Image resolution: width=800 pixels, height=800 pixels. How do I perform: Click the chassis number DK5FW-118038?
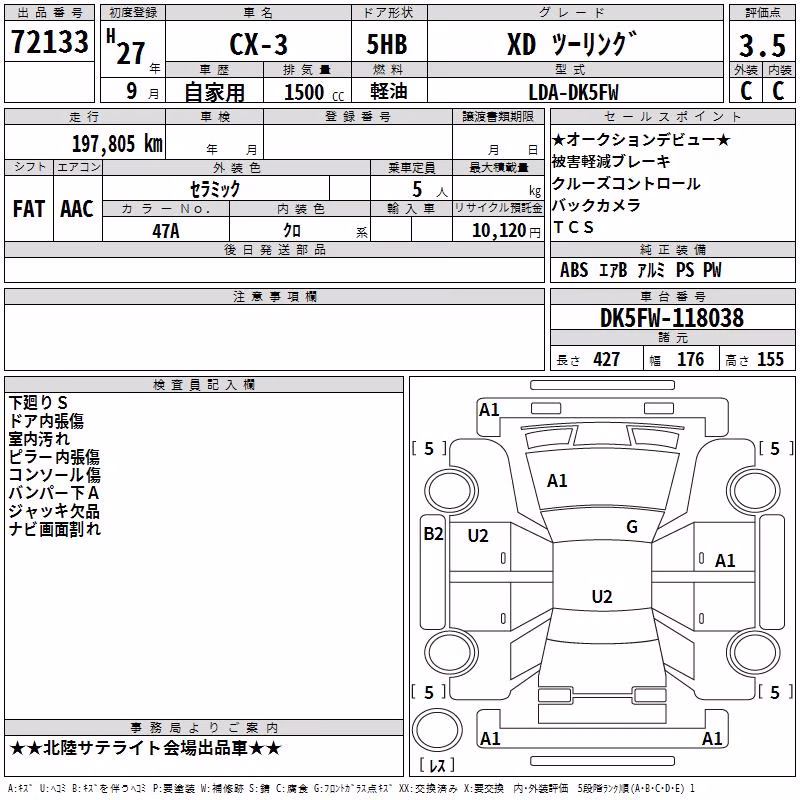point(672,318)
